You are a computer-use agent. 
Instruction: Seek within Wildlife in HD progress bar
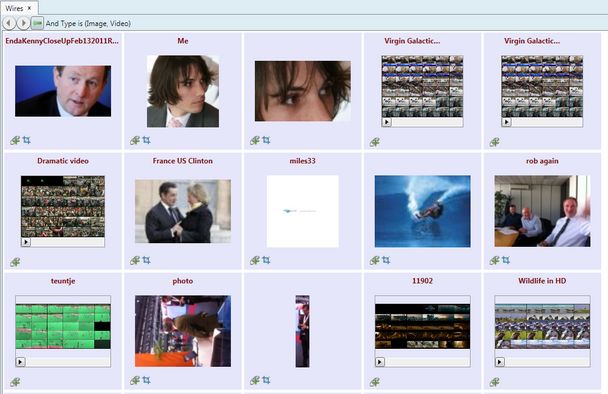point(547,362)
